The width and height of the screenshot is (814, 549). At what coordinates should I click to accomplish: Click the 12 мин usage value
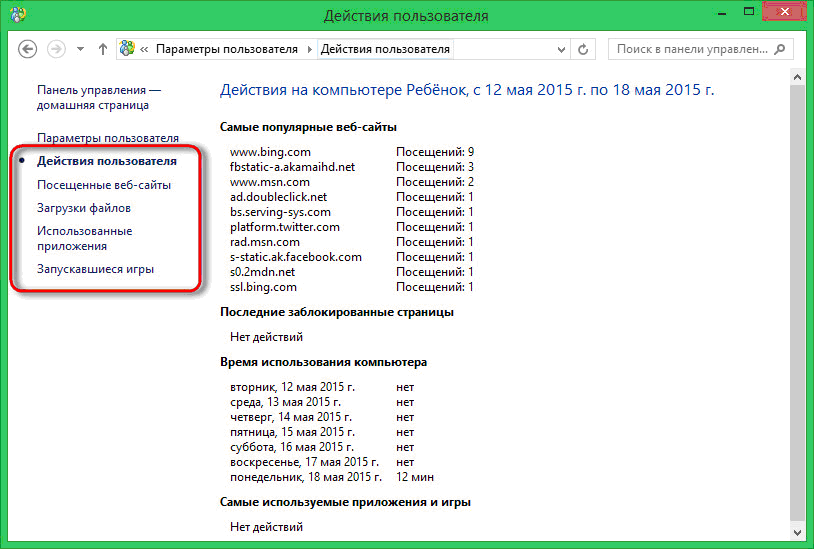pos(415,477)
